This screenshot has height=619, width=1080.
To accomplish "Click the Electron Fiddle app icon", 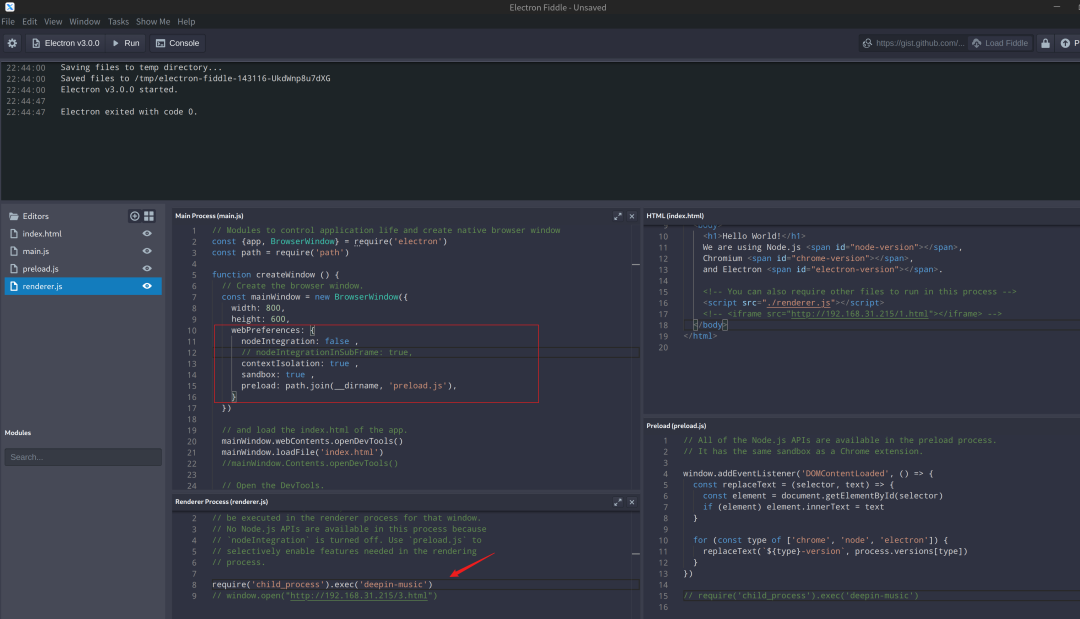I will (x=10, y=7).
